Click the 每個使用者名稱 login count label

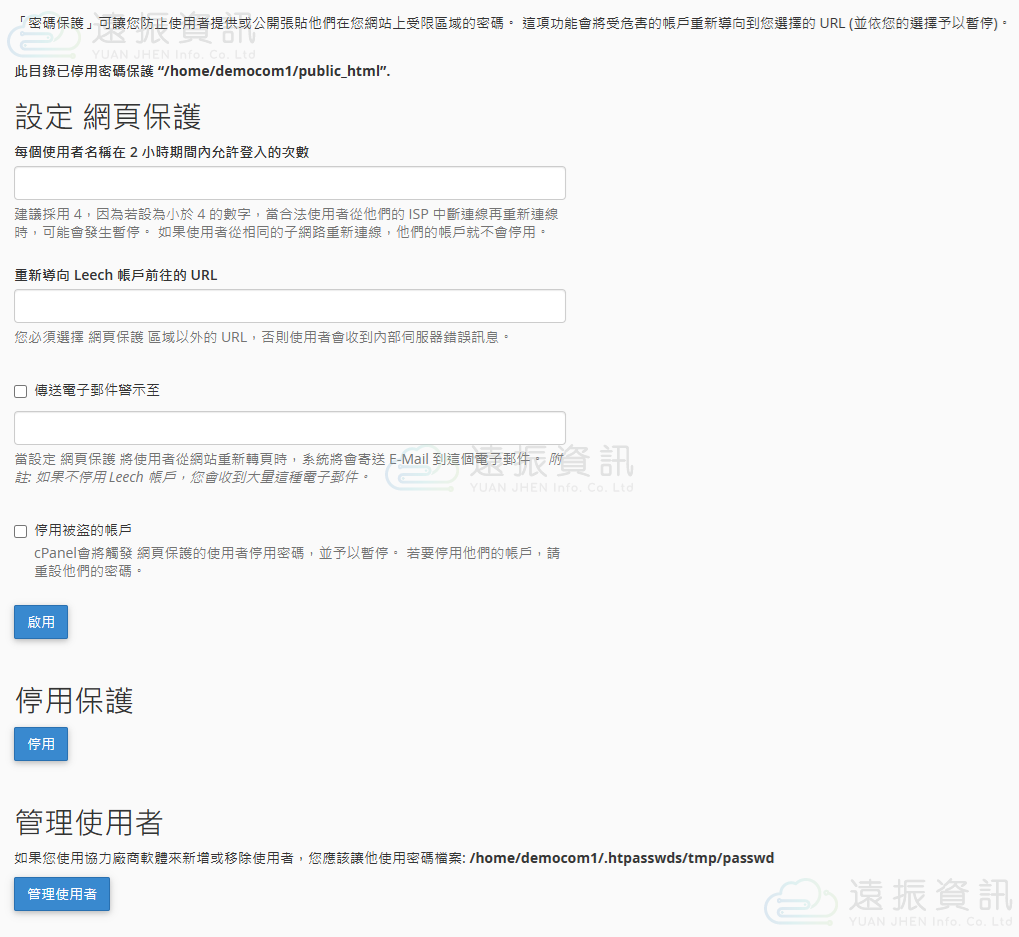coord(162,152)
